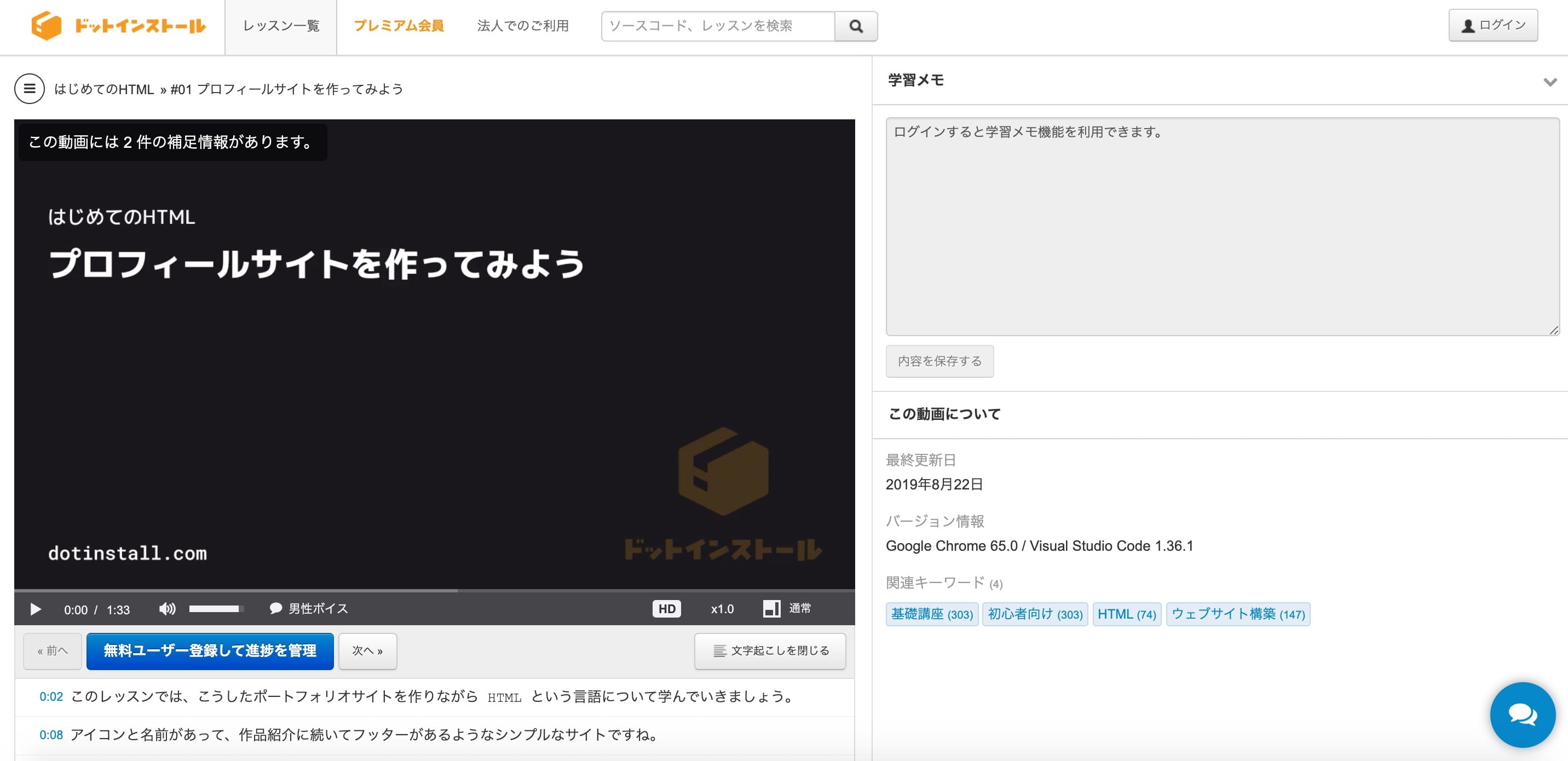
Task: Change the playback speed x1.0
Action: [x=722, y=609]
